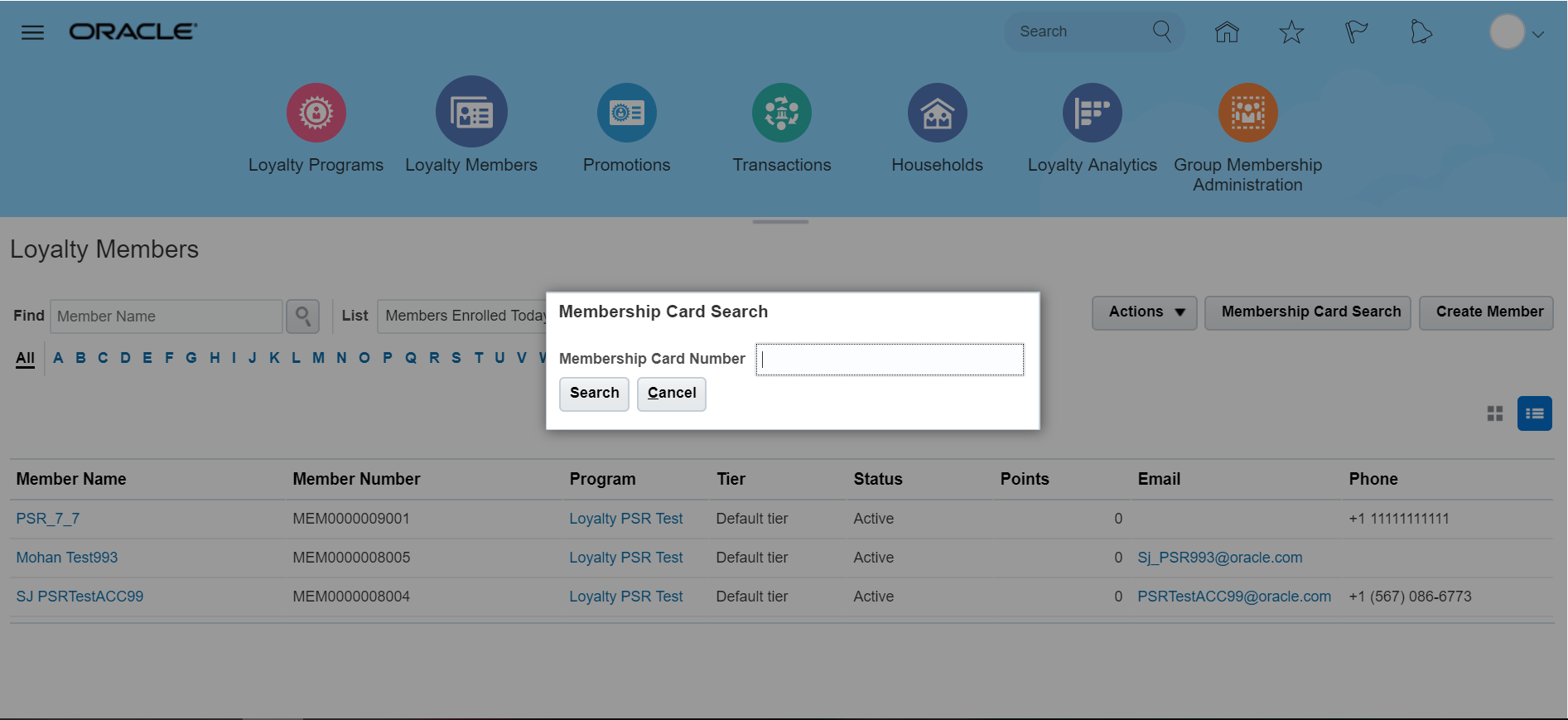
Task: Open member Mohan Test993
Action: click(67, 558)
